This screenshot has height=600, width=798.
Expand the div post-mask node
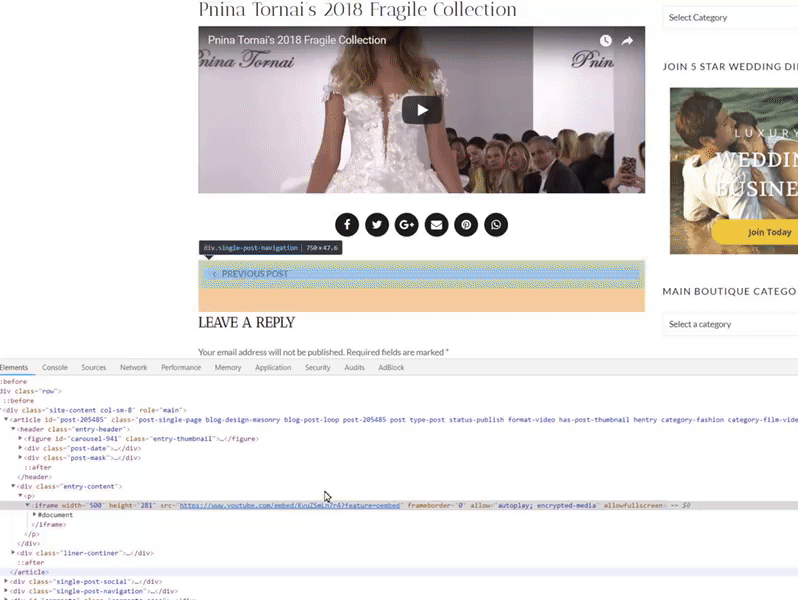coord(20,458)
